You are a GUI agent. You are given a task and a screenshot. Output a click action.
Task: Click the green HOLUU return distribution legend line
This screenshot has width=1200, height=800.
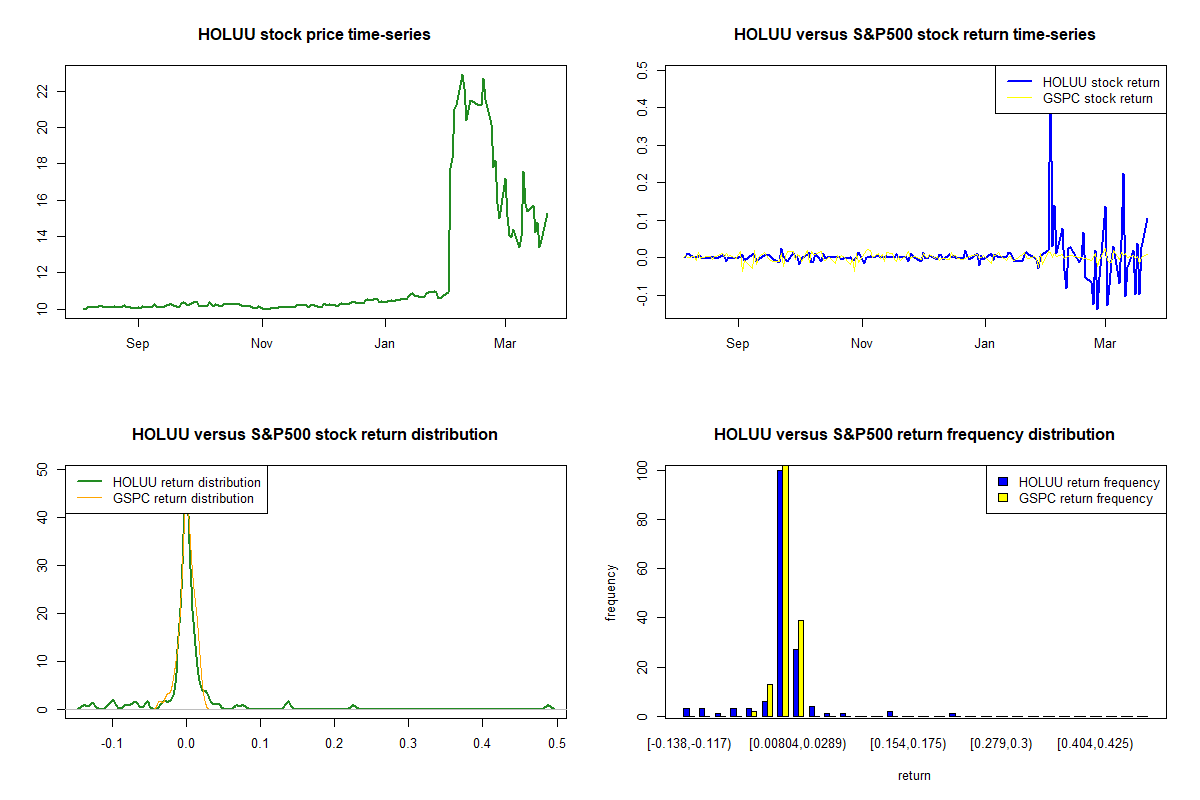tap(90, 482)
